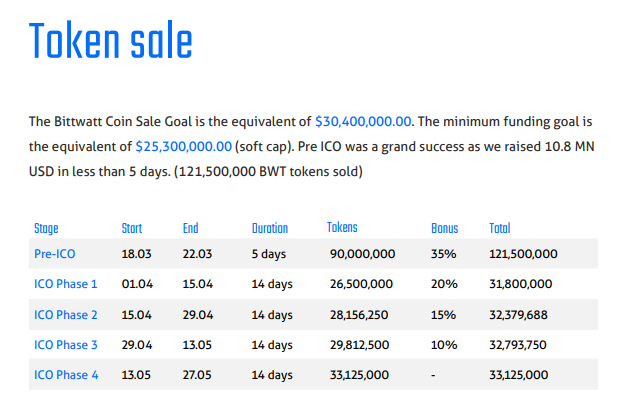Click the 121,500,000 total in Pre-ICO row
This screenshot has width=624, height=395.
tap(523, 254)
